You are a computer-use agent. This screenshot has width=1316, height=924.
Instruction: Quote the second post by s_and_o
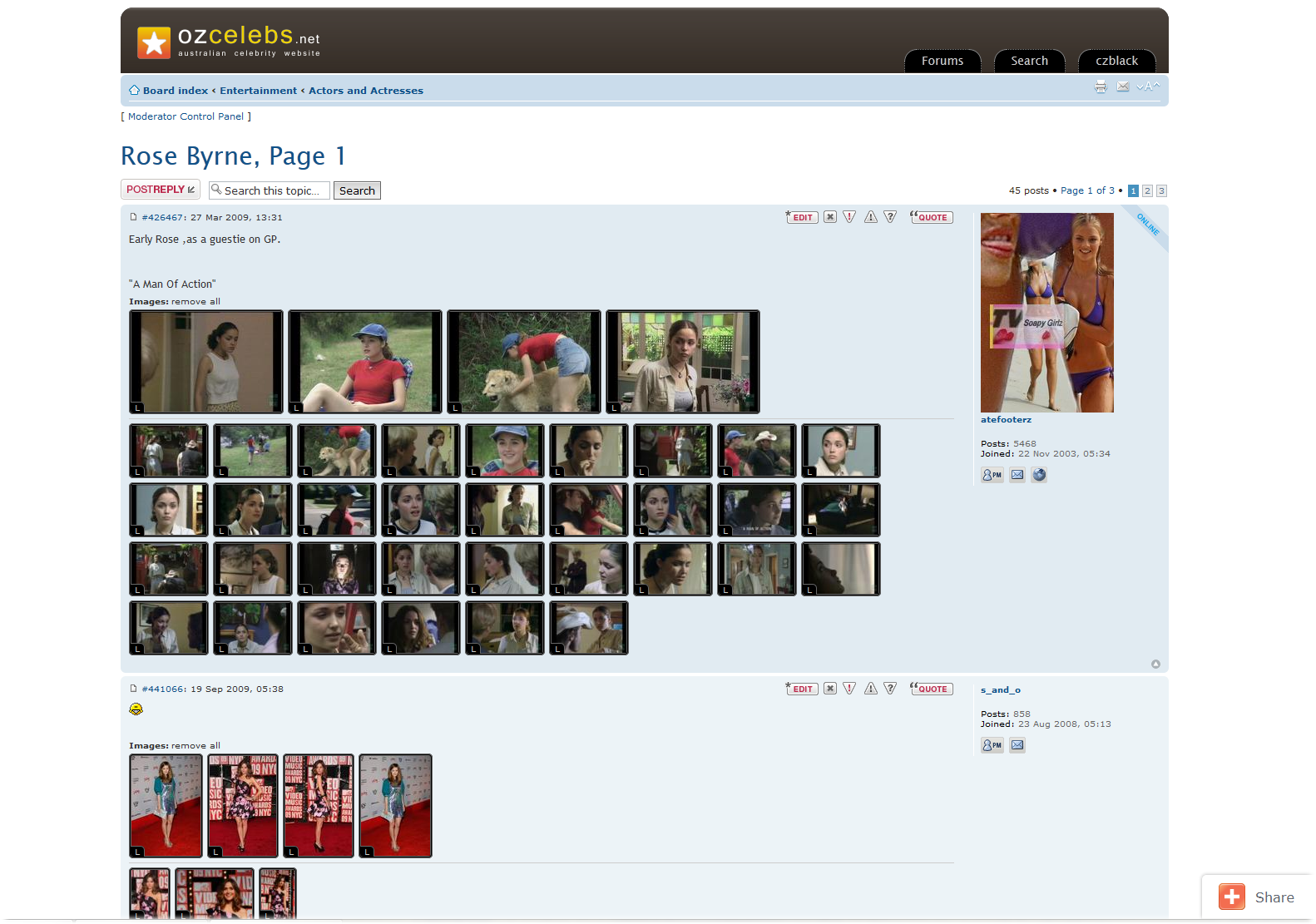pyautogui.click(x=932, y=689)
